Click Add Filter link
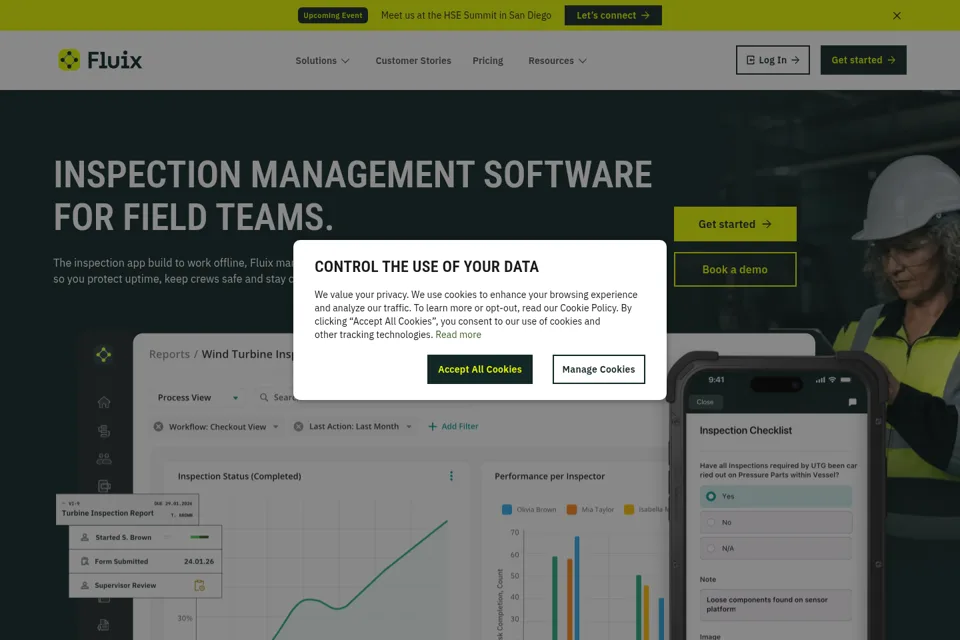Viewport: 960px width, 640px height. coord(453,426)
